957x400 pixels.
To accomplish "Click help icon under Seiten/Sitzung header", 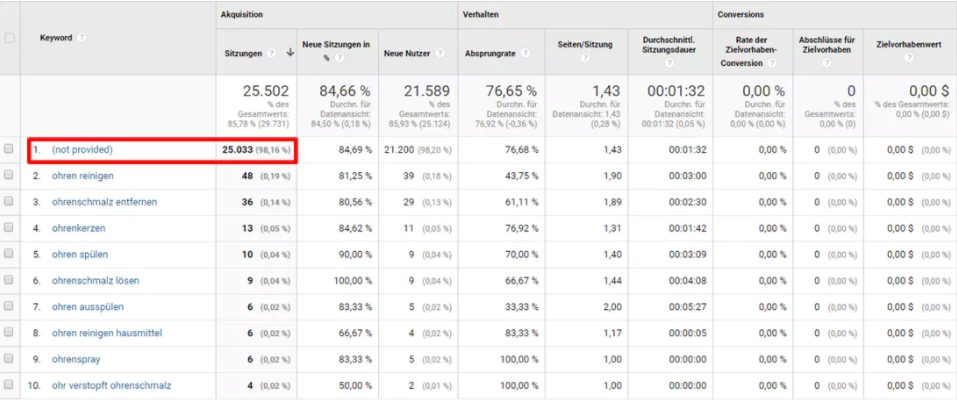I will (586, 57).
